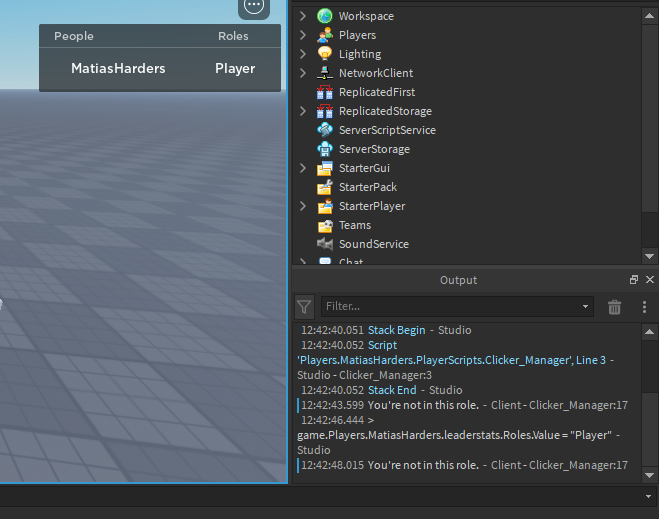Close the Output panel

point(650,279)
